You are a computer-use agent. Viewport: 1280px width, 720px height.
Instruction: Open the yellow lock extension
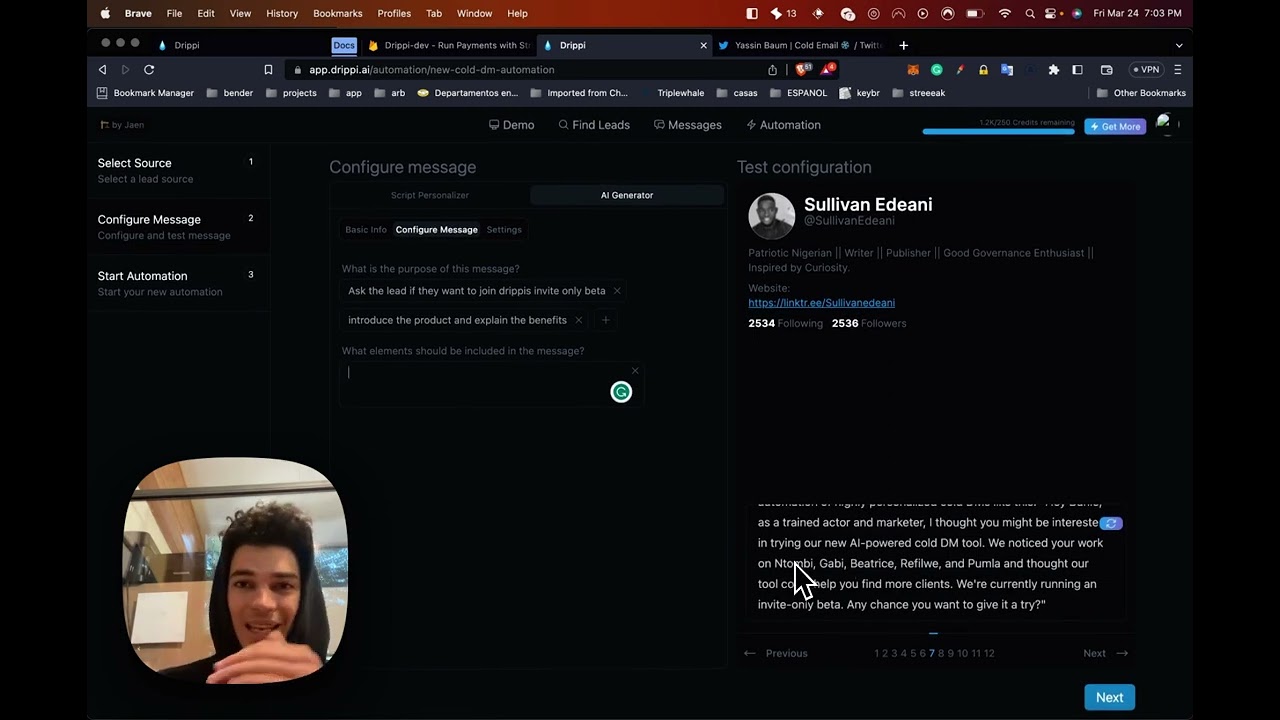[x=984, y=70]
